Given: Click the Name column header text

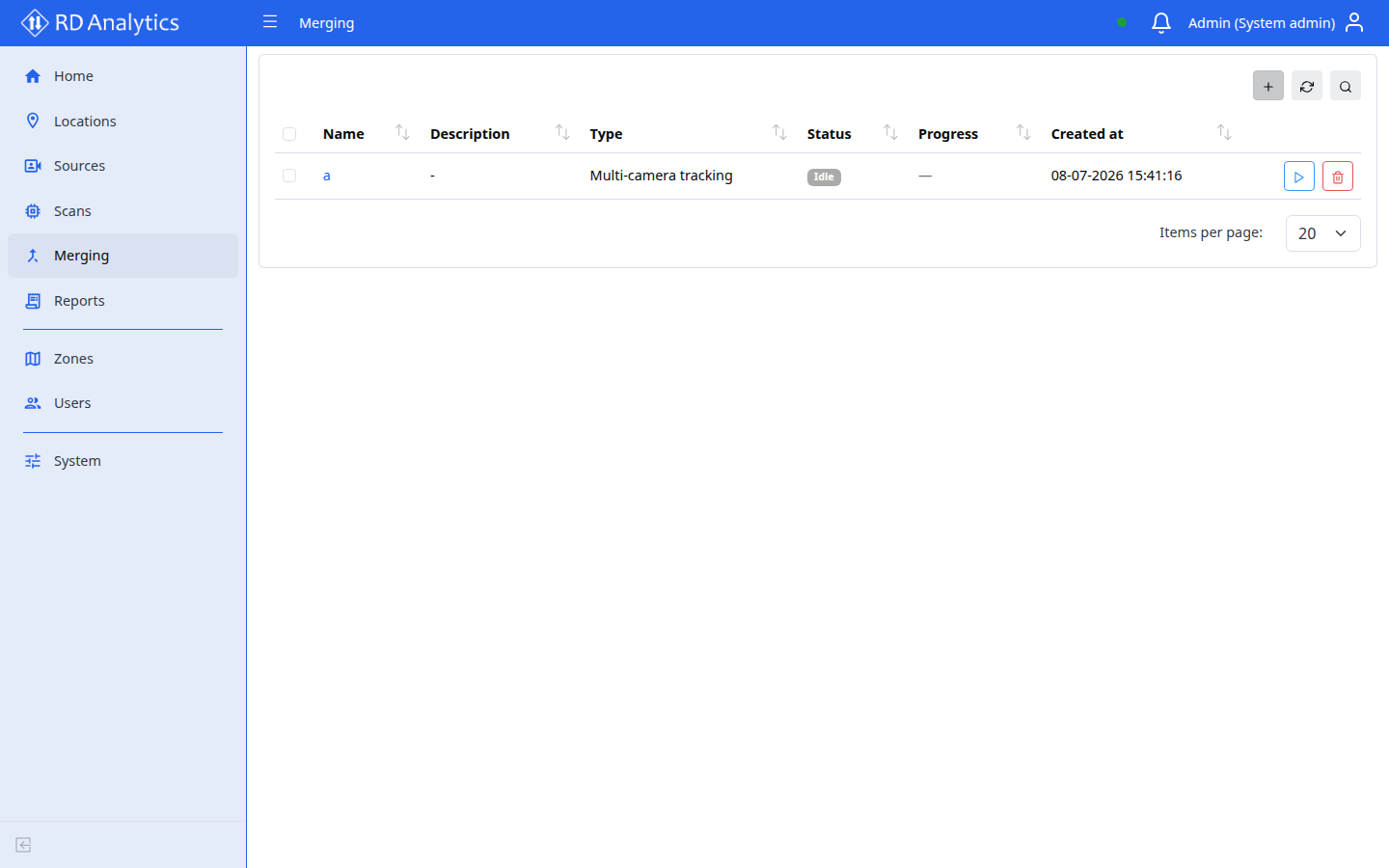Looking at the screenshot, I should (x=343, y=134).
